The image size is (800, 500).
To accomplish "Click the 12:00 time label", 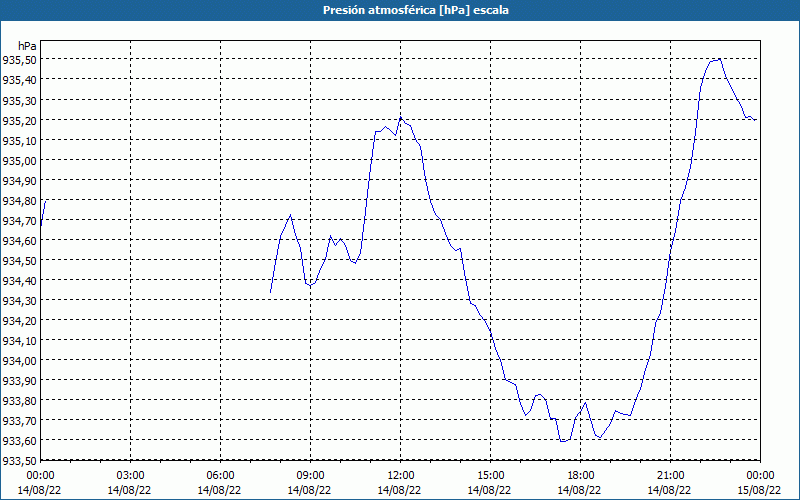I will [401, 476].
